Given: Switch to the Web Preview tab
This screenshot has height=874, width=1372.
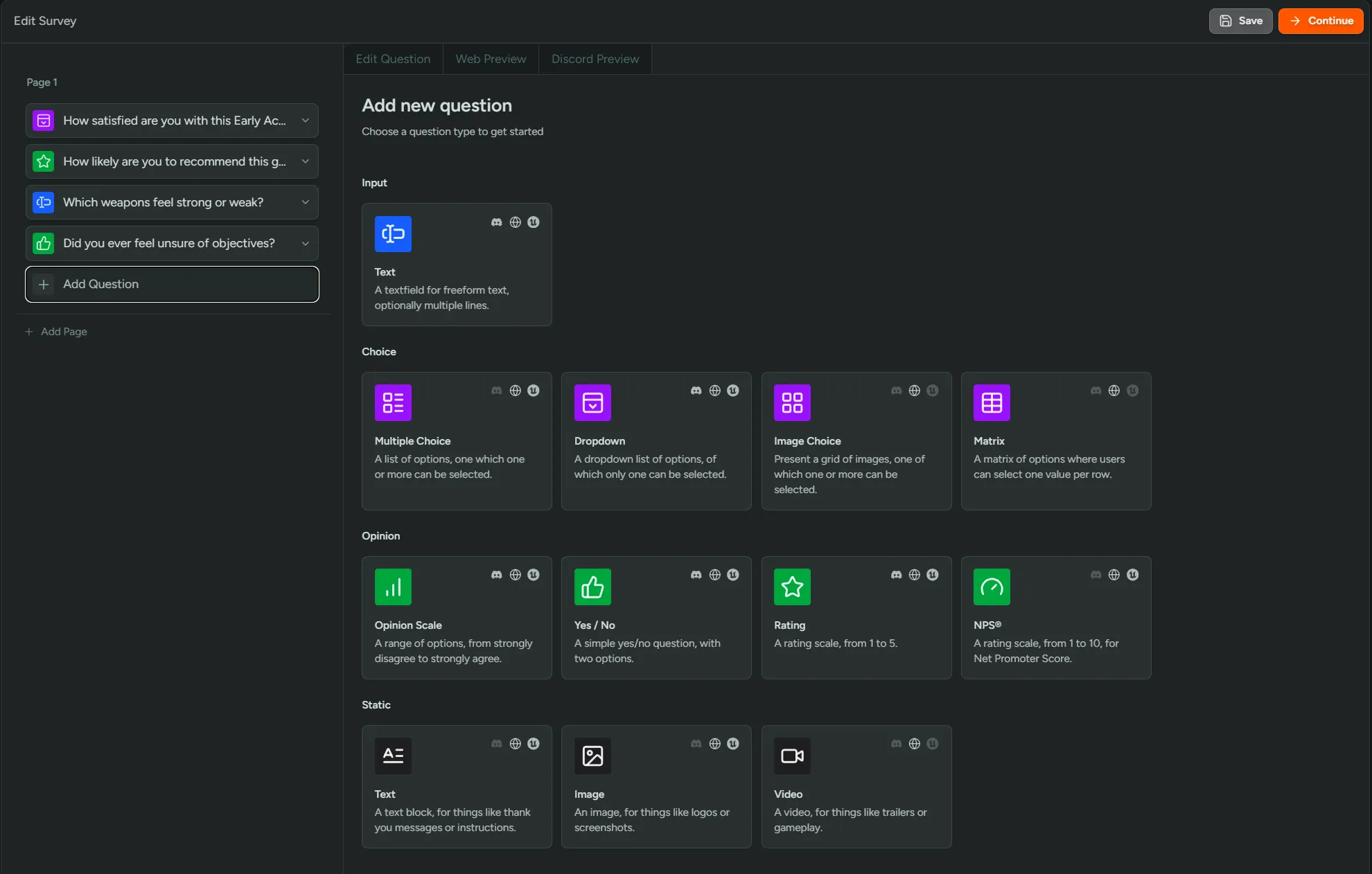Looking at the screenshot, I should click(x=491, y=59).
